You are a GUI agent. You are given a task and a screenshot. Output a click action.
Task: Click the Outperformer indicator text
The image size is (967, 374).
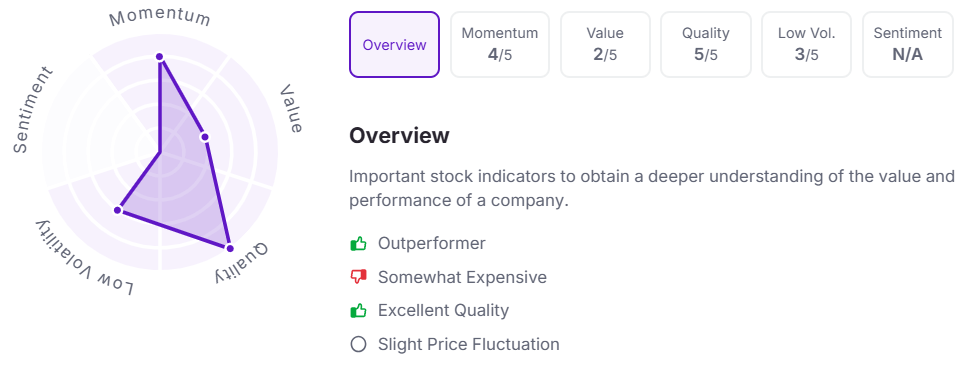[432, 244]
